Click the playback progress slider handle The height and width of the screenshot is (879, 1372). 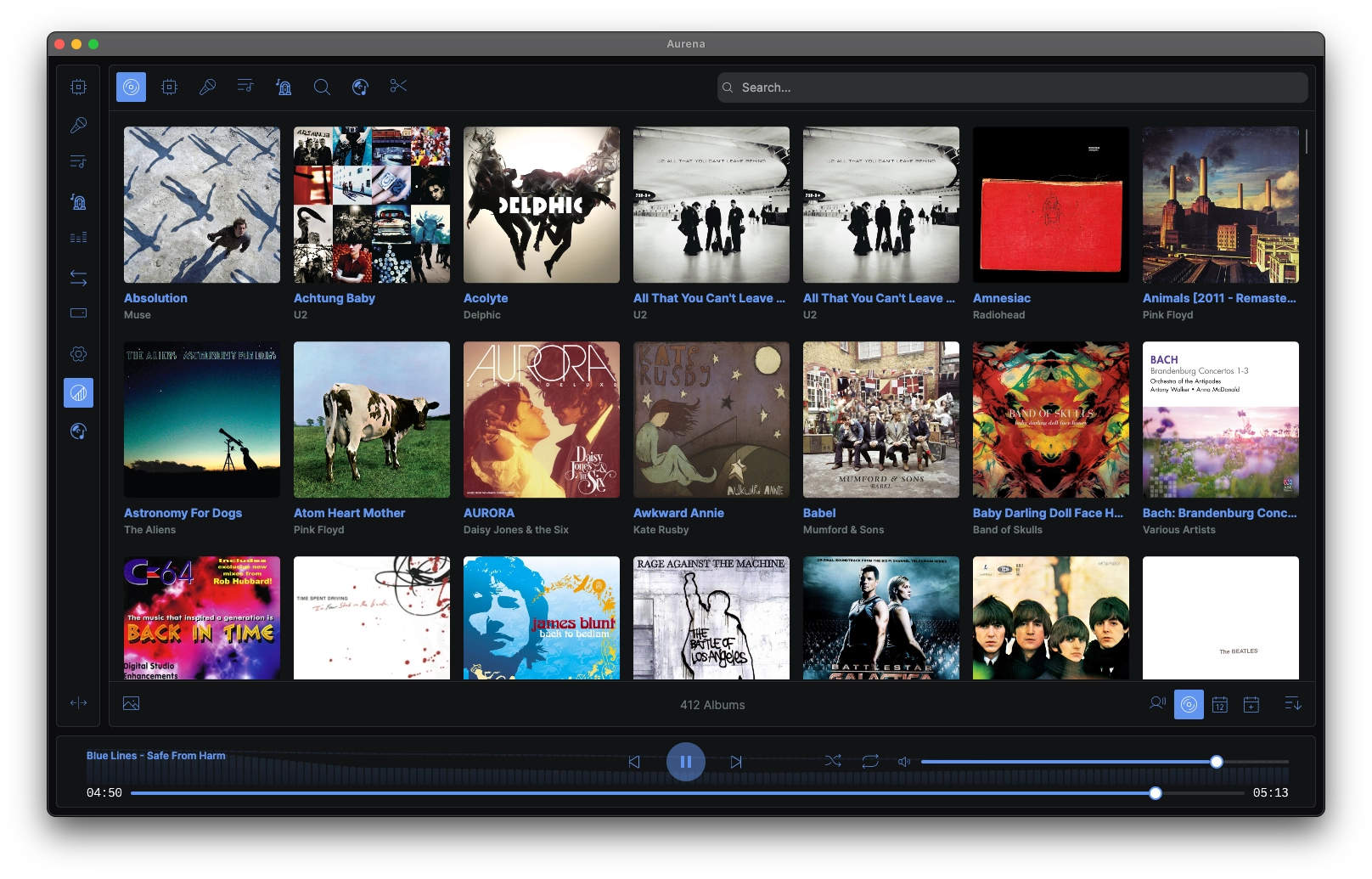1156,793
